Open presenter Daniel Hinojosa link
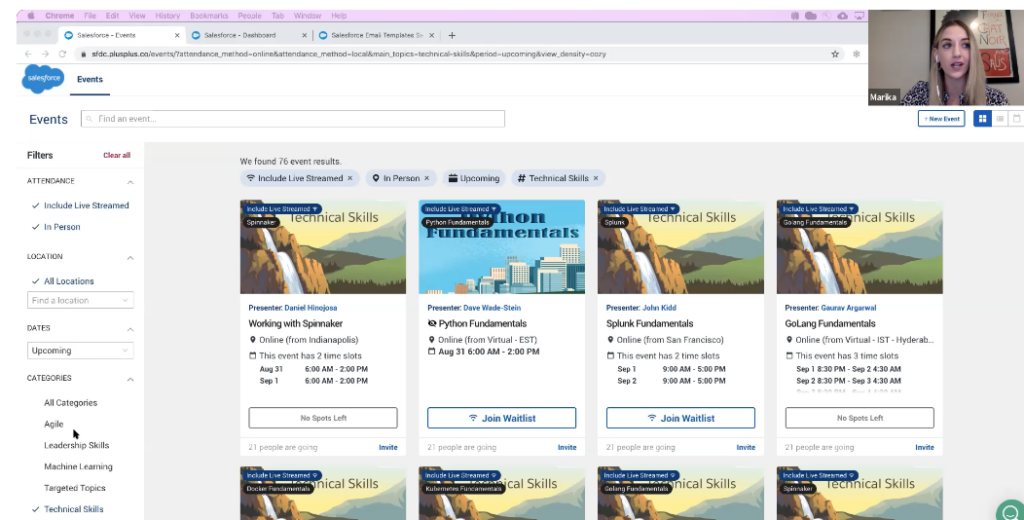 311,308
